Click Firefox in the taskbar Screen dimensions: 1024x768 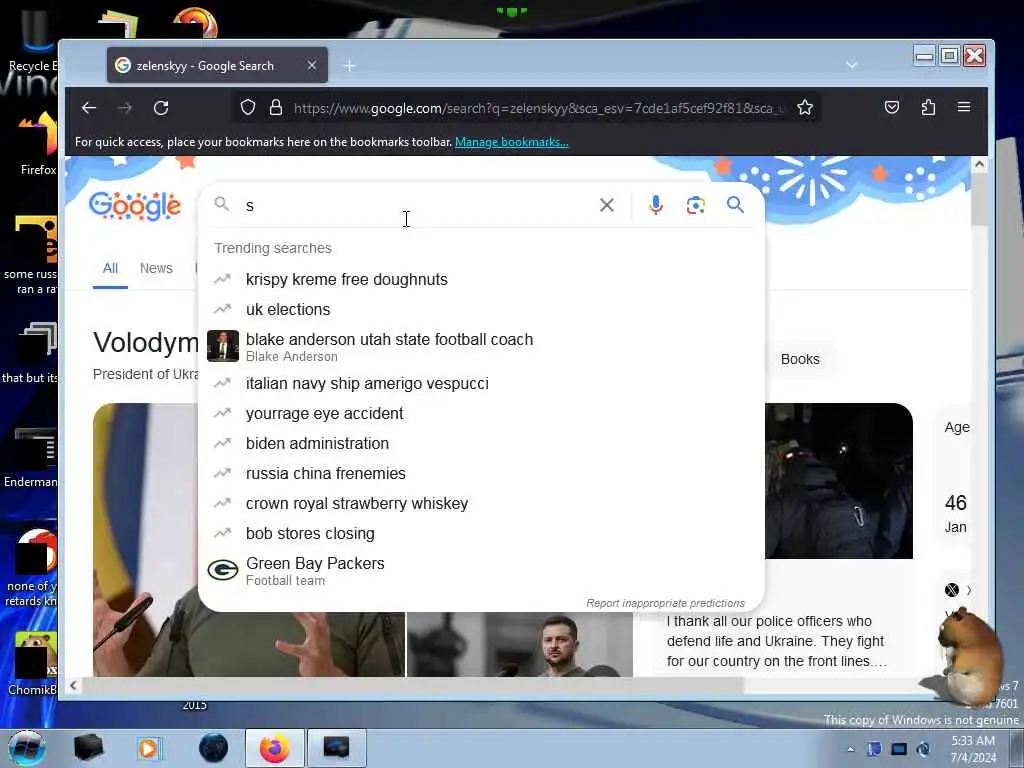point(274,748)
